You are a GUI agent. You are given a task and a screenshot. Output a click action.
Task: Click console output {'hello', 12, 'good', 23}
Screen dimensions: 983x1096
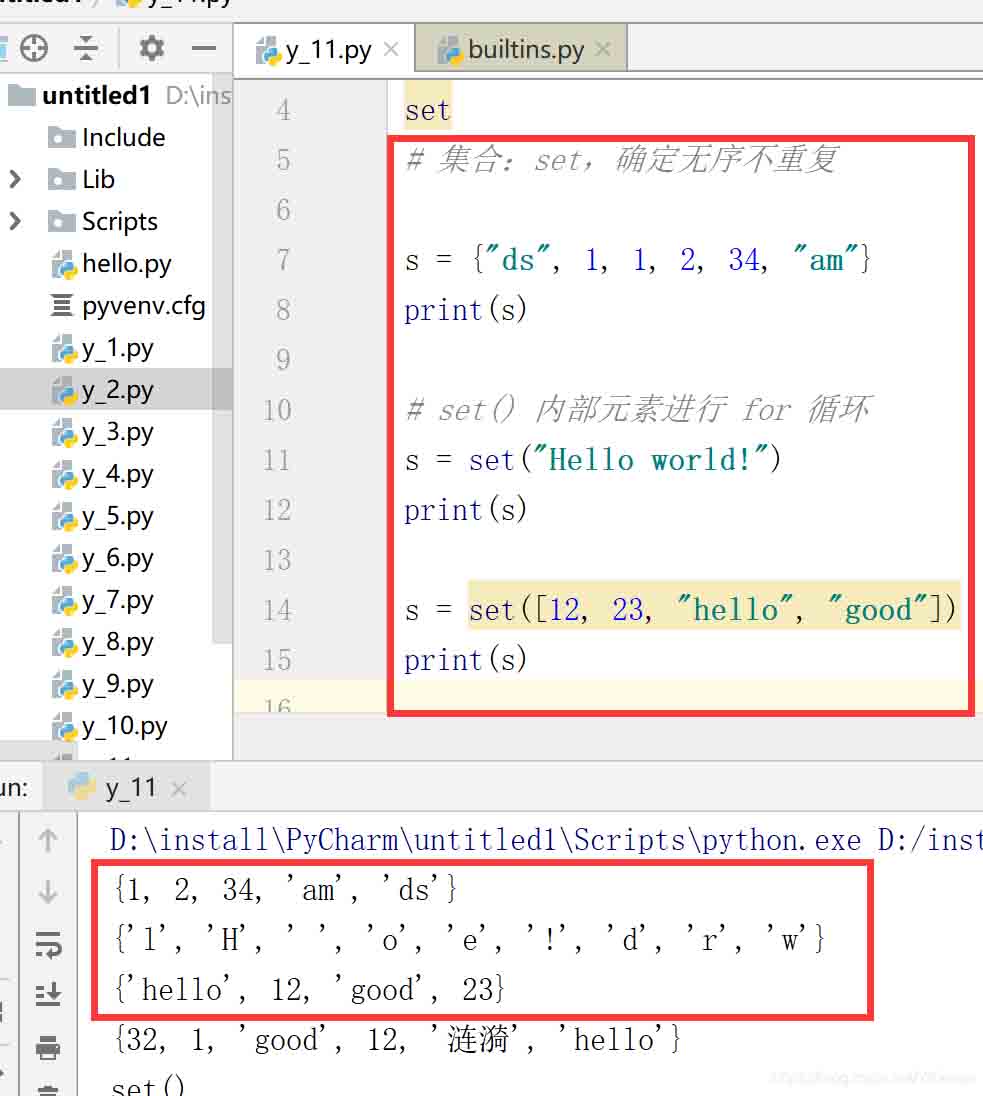[310, 990]
